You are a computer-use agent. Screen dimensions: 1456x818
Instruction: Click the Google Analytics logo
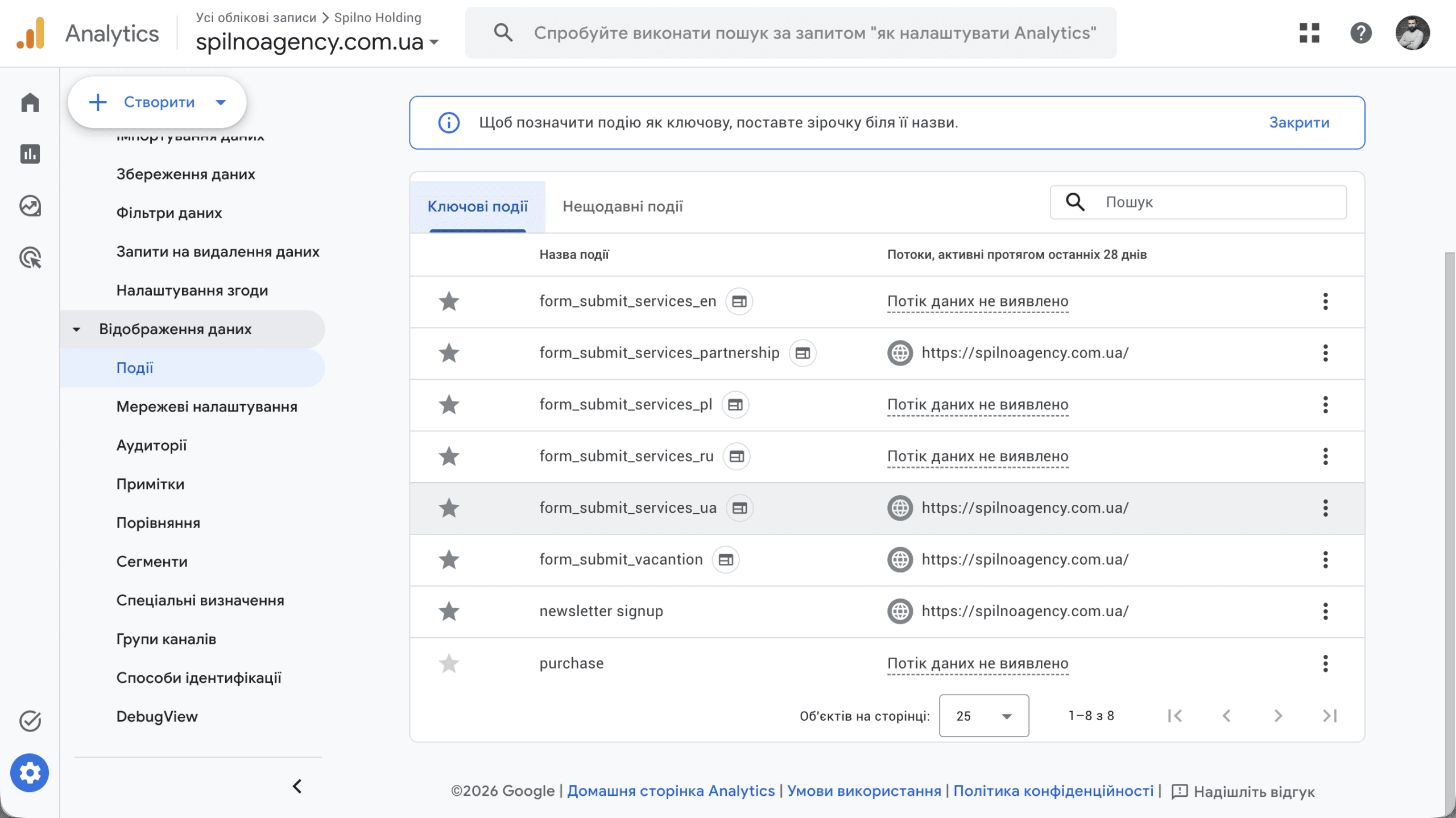(31, 33)
